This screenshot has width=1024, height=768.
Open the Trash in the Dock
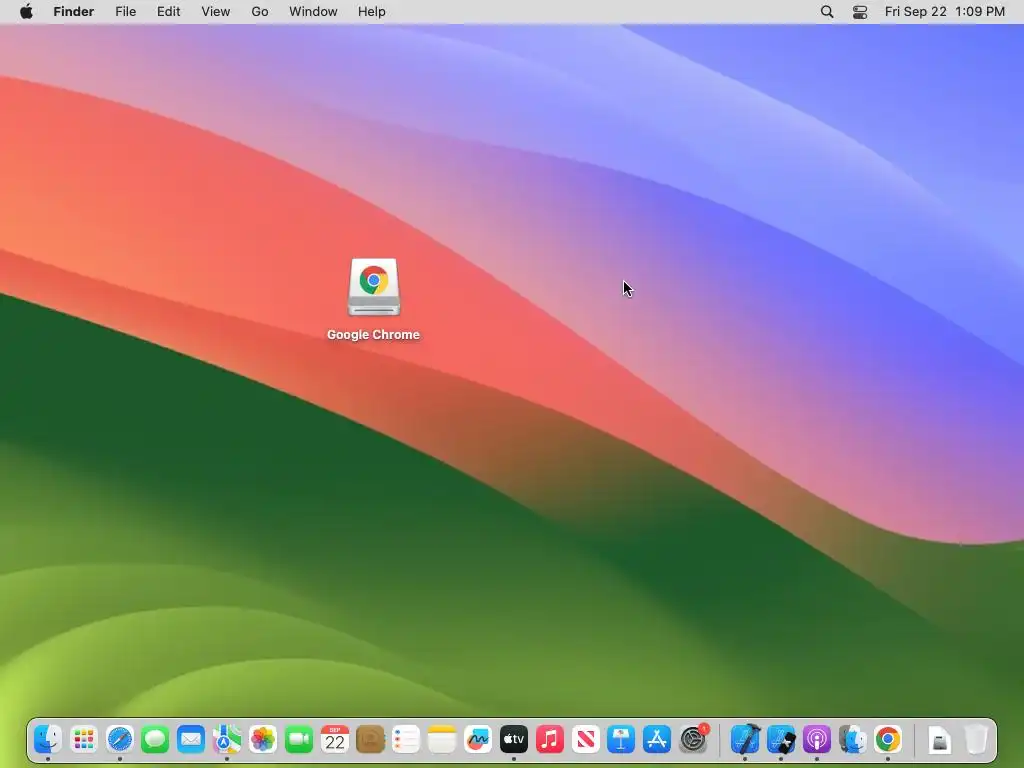pos(976,739)
